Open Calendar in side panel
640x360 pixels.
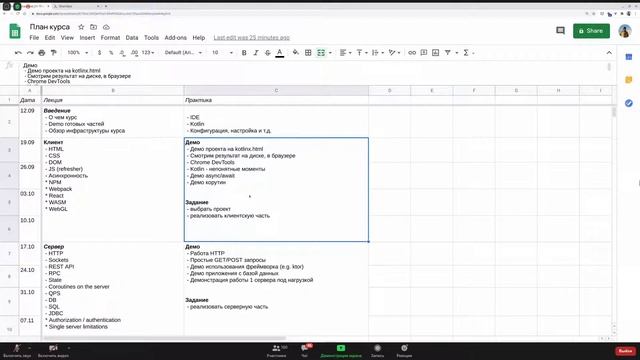[629, 57]
